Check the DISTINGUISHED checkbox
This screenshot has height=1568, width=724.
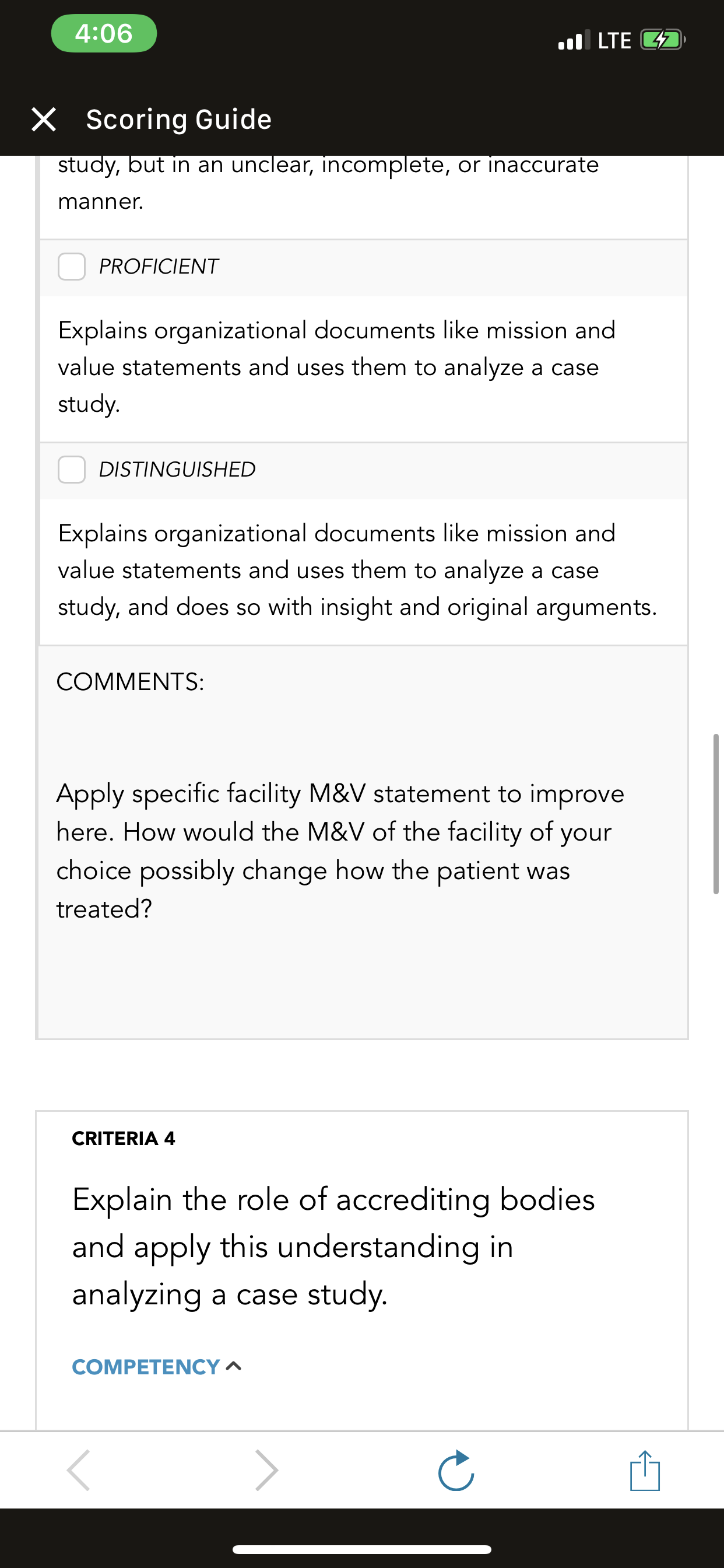[72, 470]
